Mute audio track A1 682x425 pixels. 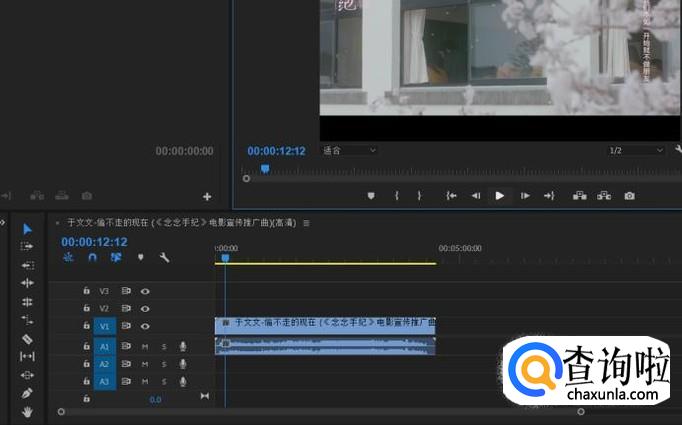[x=146, y=346]
